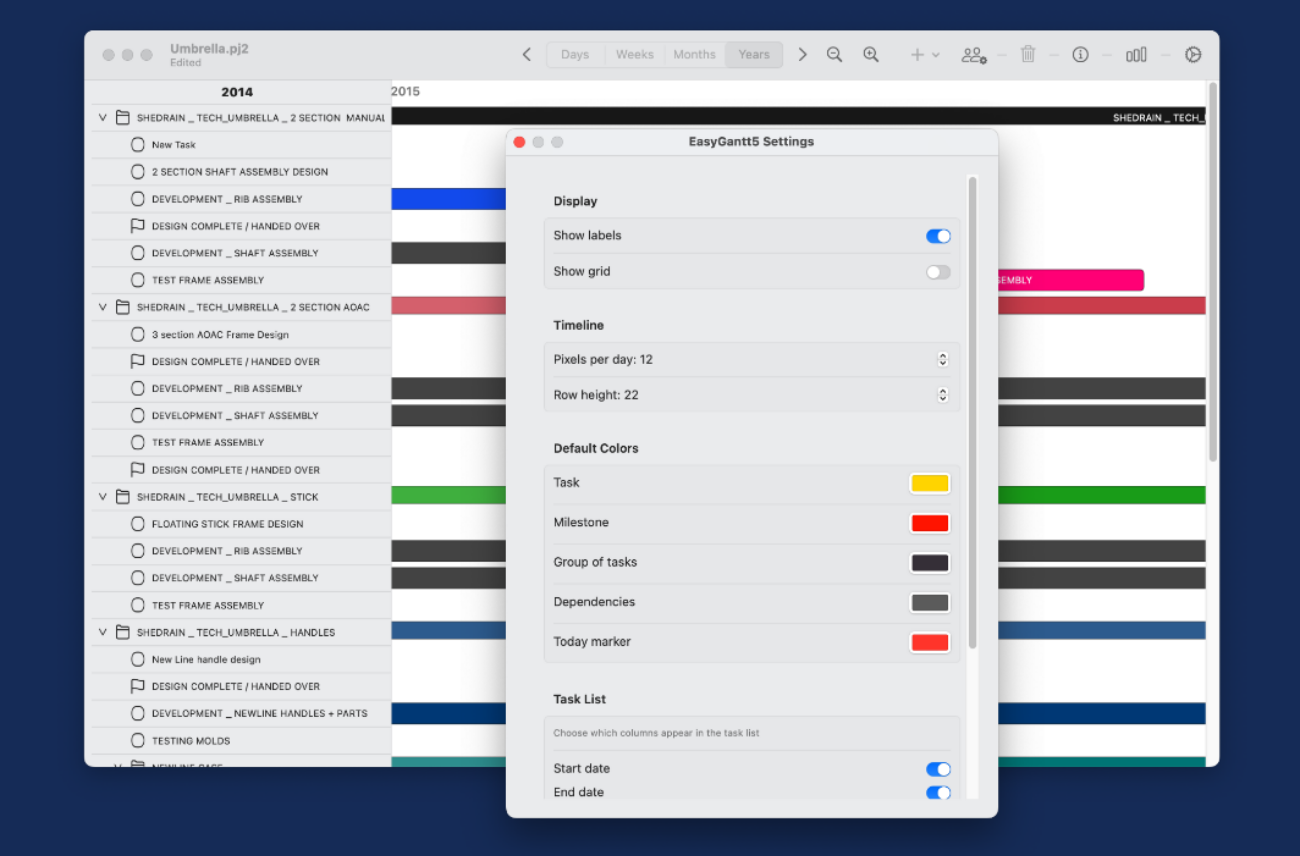Go to next period with right arrow
The image size is (1300, 856).
tap(802, 55)
